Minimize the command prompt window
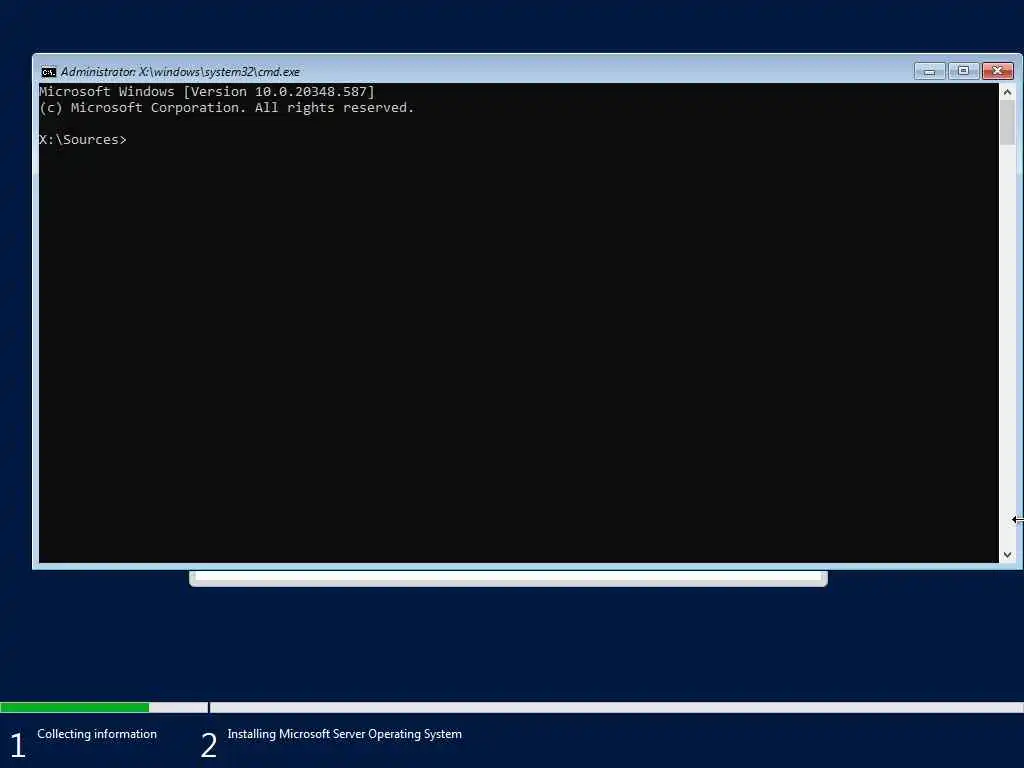The width and height of the screenshot is (1024, 768). tap(929, 71)
